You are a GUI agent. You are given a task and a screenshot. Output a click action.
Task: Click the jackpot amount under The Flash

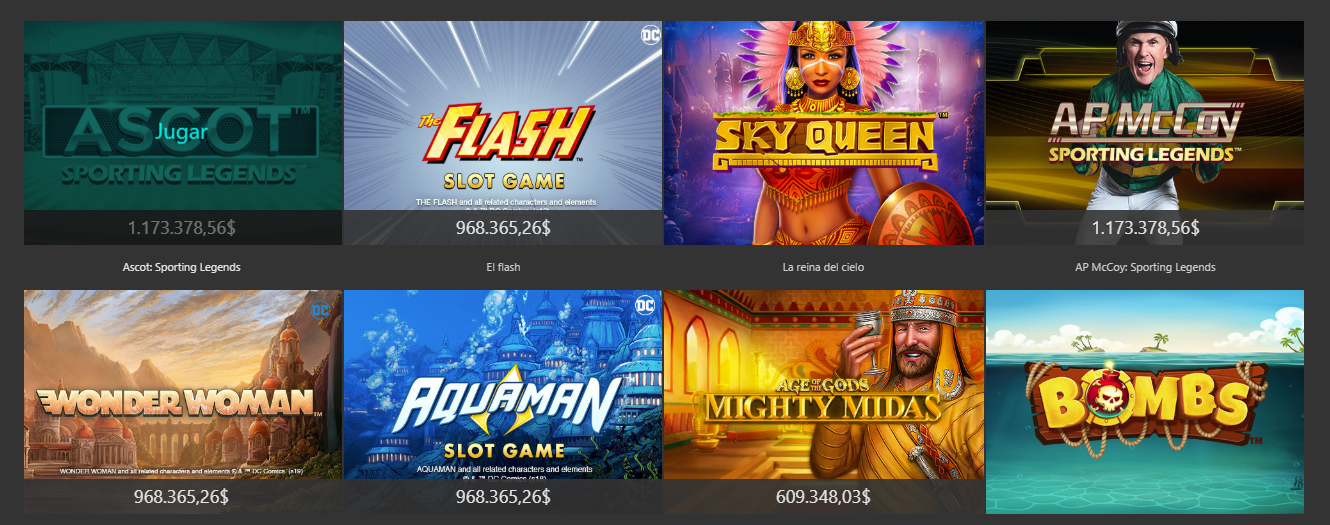coord(503,227)
